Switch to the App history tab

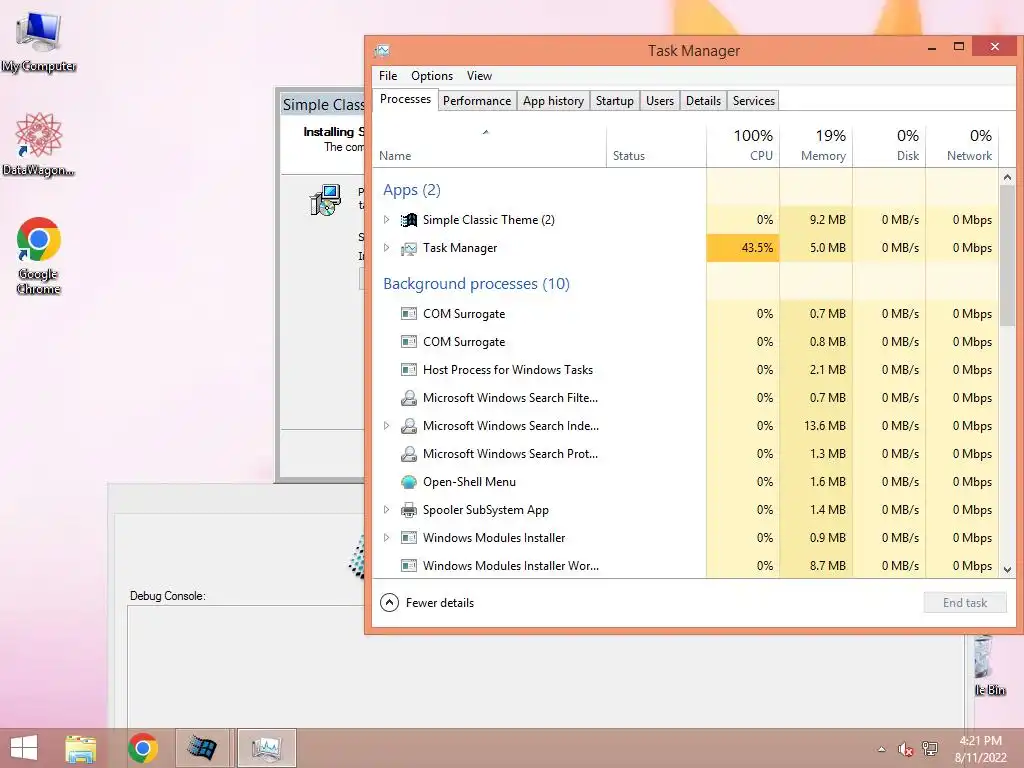point(553,101)
